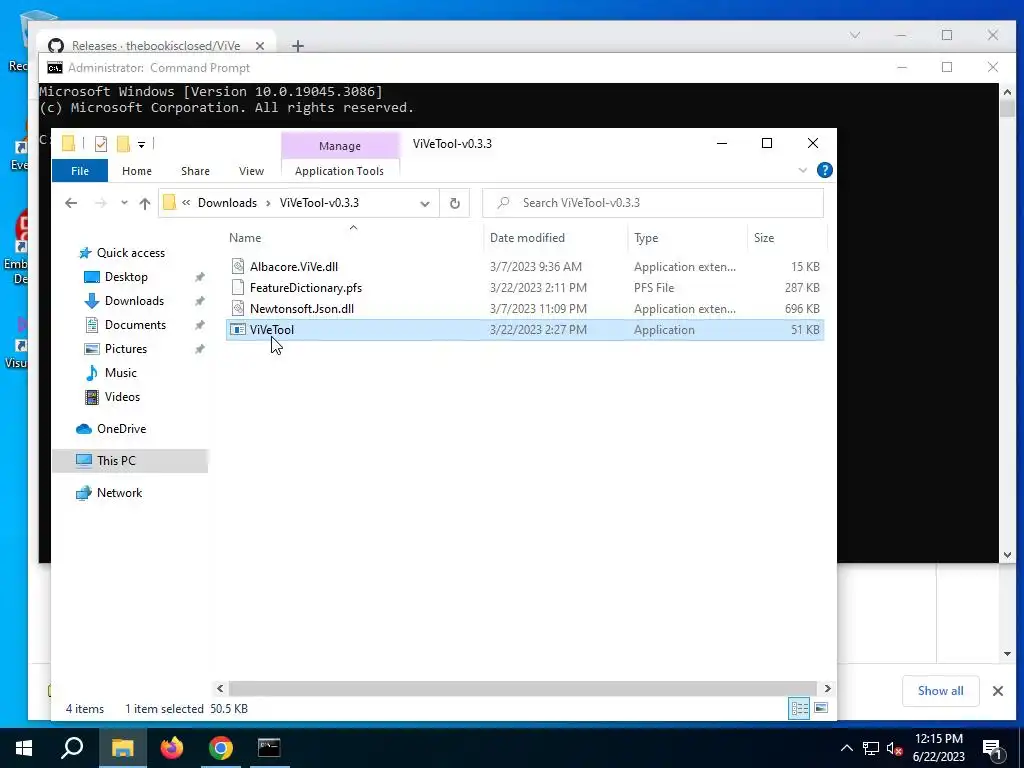Click the Search ViVeTool-v0.3.3 box
Screen dimensions: 1024x768
tap(653, 203)
